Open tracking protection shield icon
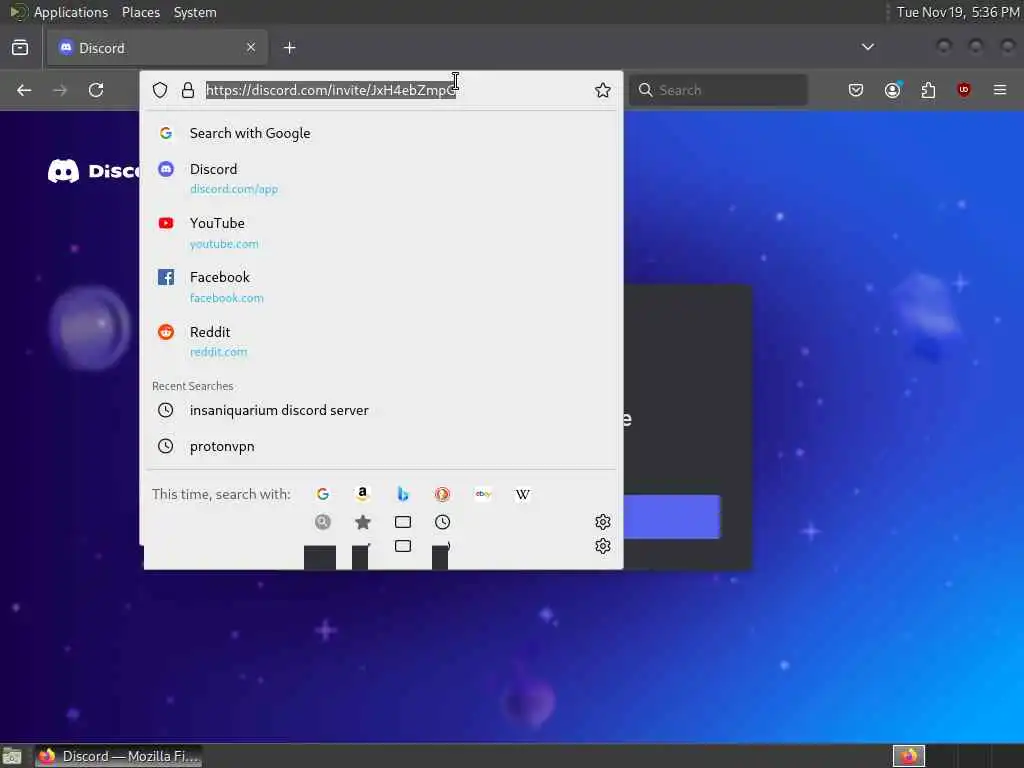 pyautogui.click(x=160, y=90)
